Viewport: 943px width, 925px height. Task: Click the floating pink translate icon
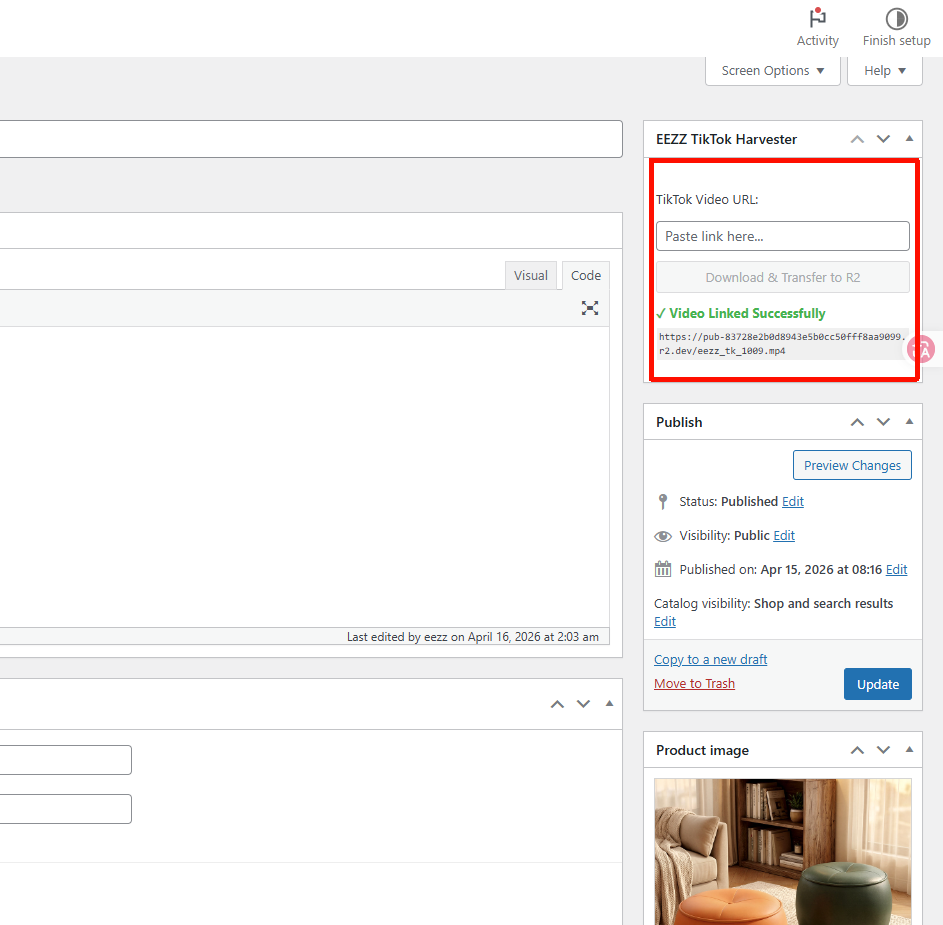coord(922,349)
